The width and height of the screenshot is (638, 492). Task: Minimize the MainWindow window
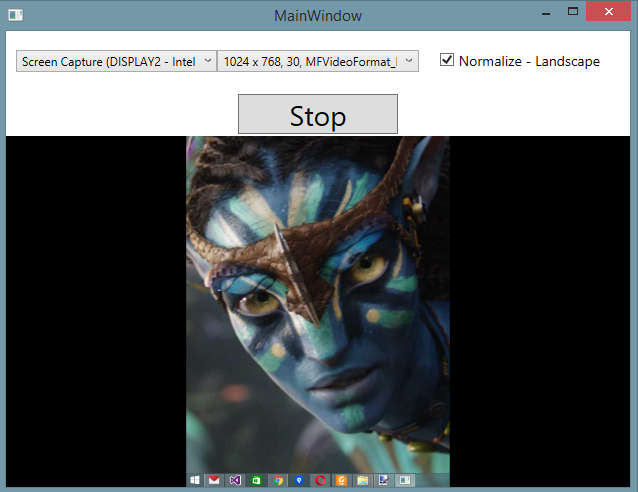(x=546, y=13)
